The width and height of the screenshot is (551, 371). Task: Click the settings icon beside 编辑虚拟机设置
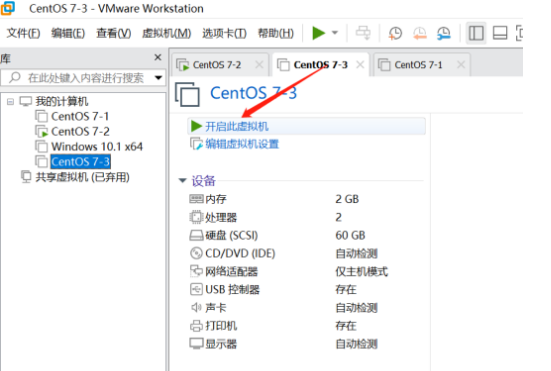pyautogui.click(x=196, y=144)
